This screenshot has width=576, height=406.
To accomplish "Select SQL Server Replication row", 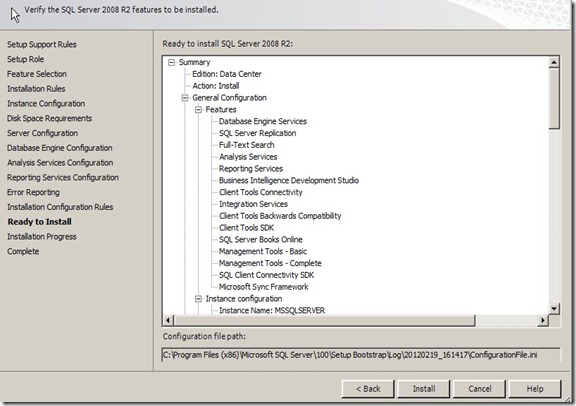I will click(x=258, y=133).
